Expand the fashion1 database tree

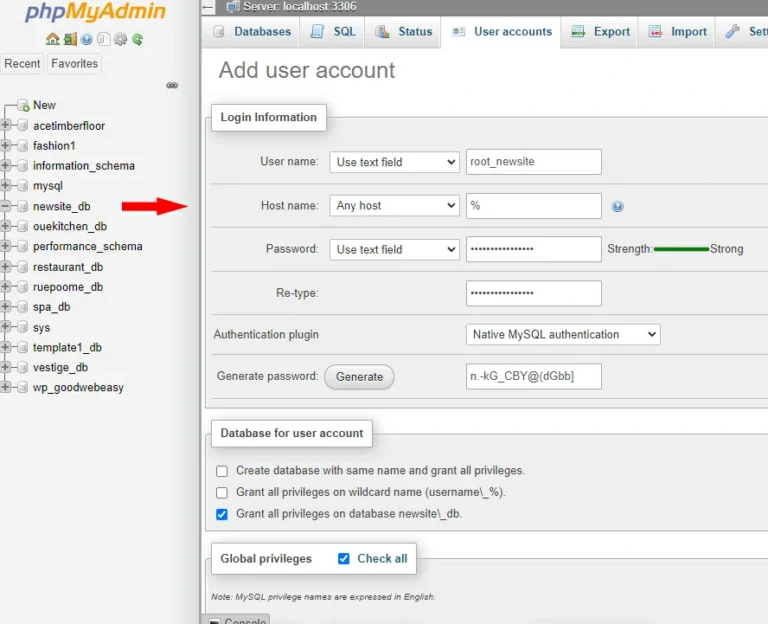(5, 145)
